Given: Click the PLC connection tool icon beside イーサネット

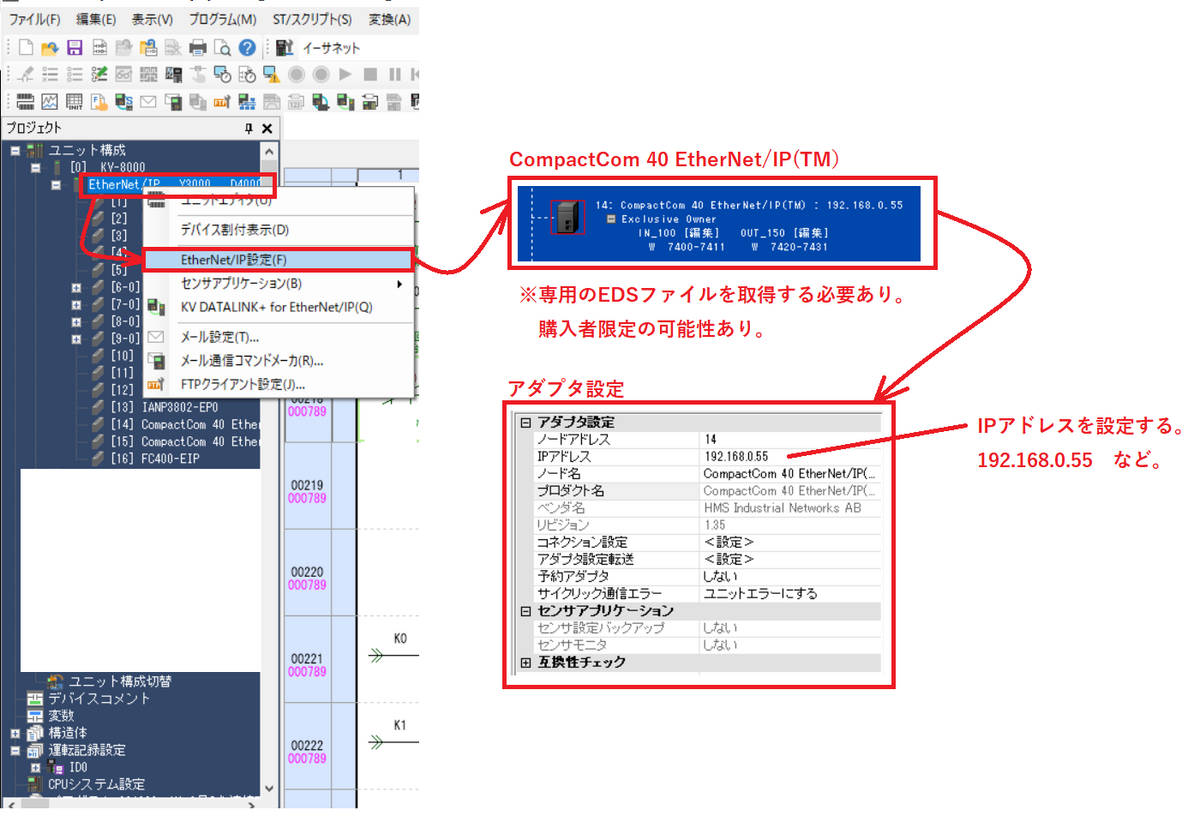Looking at the screenshot, I should tap(284, 47).
